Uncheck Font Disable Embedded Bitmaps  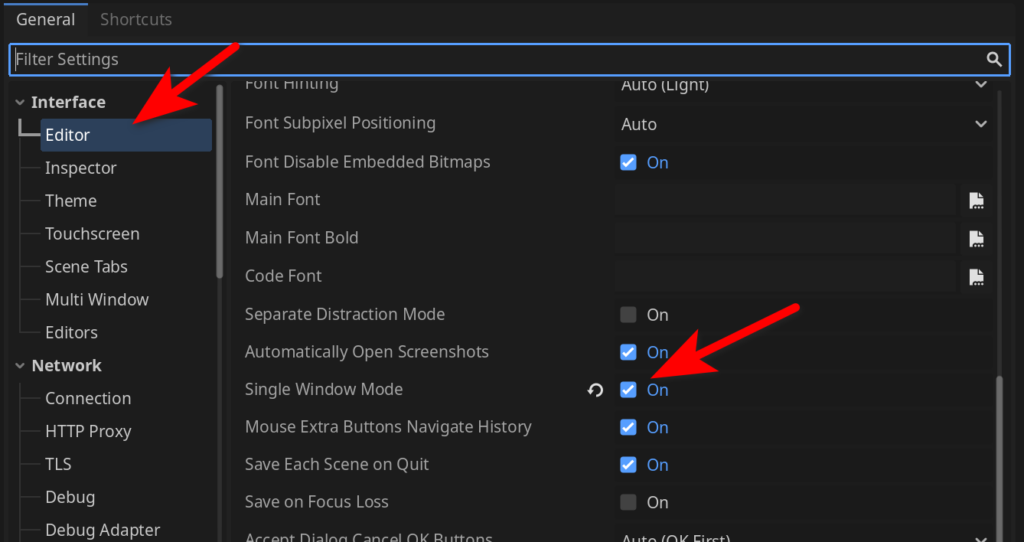click(x=628, y=162)
